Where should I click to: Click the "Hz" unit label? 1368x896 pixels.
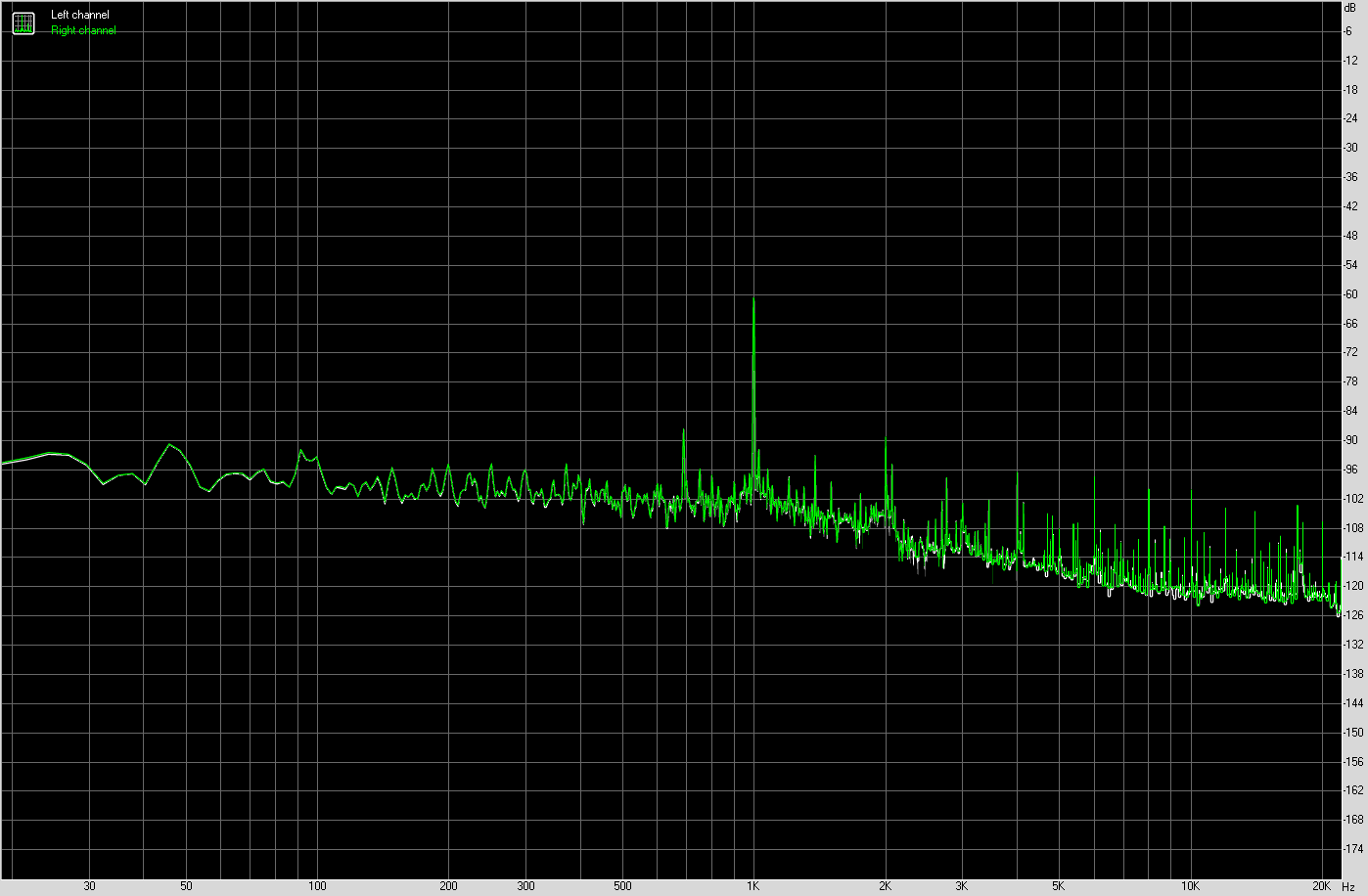pyautogui.click(x=1348, y=886)
